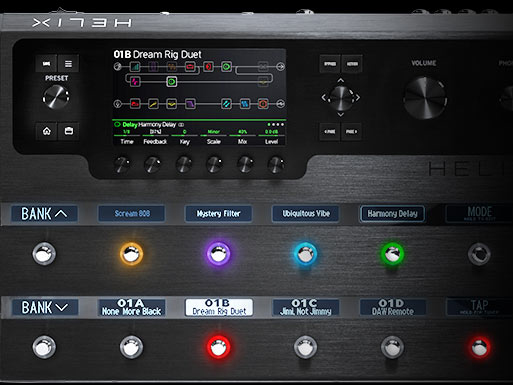Stomp the red TAP tempo footswitch
Image resolution: width=513 pixels, height=385 pixels.
[x=479, y=347]
